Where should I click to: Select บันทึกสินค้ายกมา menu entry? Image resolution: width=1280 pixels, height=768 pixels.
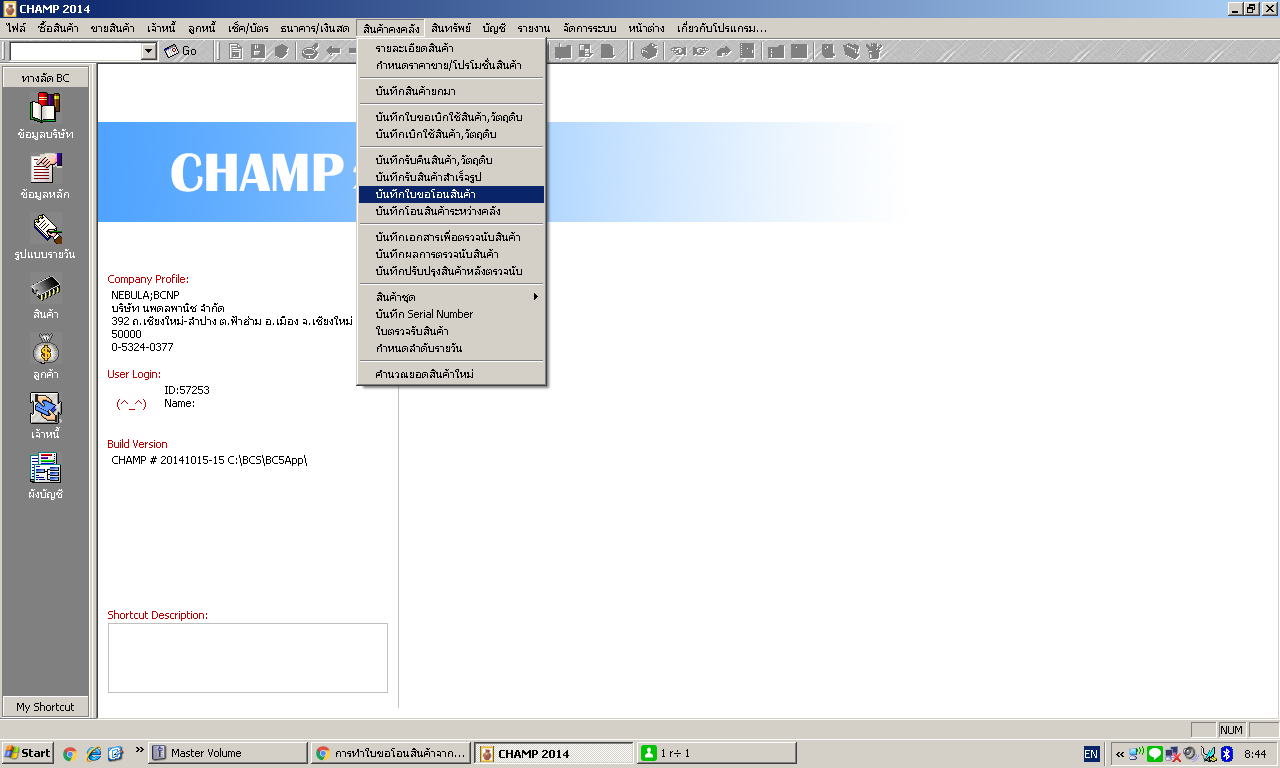coord(452,91)
